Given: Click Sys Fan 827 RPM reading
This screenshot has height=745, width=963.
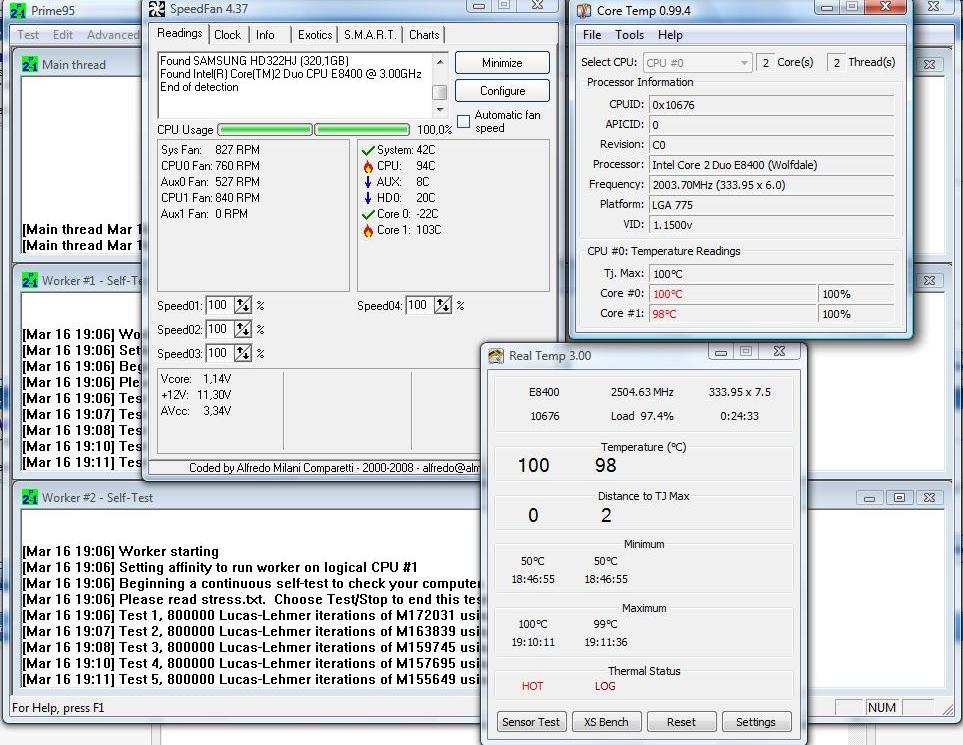Looking at the screenshot, I should coord(210,150).
